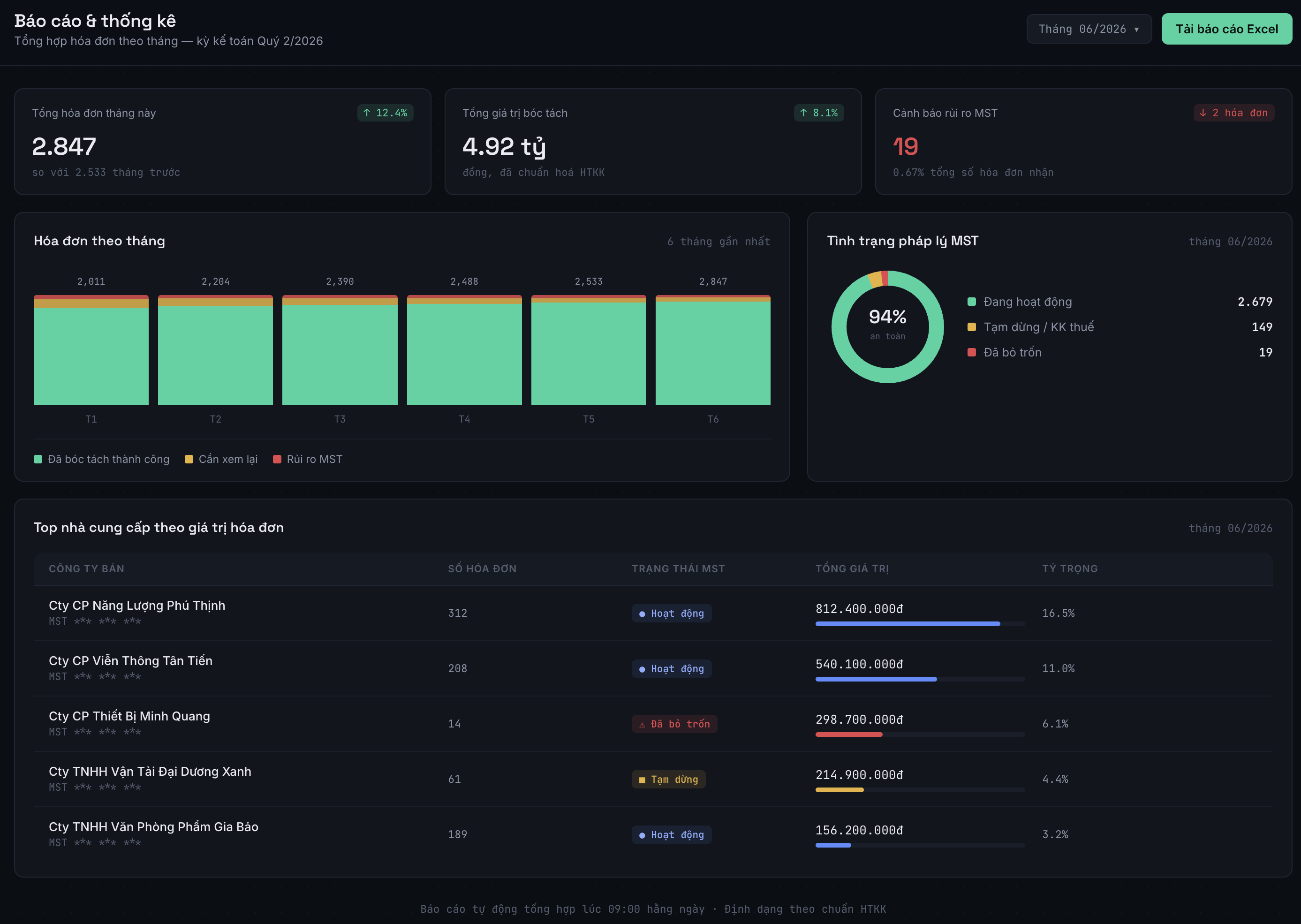Select the T1 bar in monthly chart
1301x924 pixels.
(x=91, y=350)
